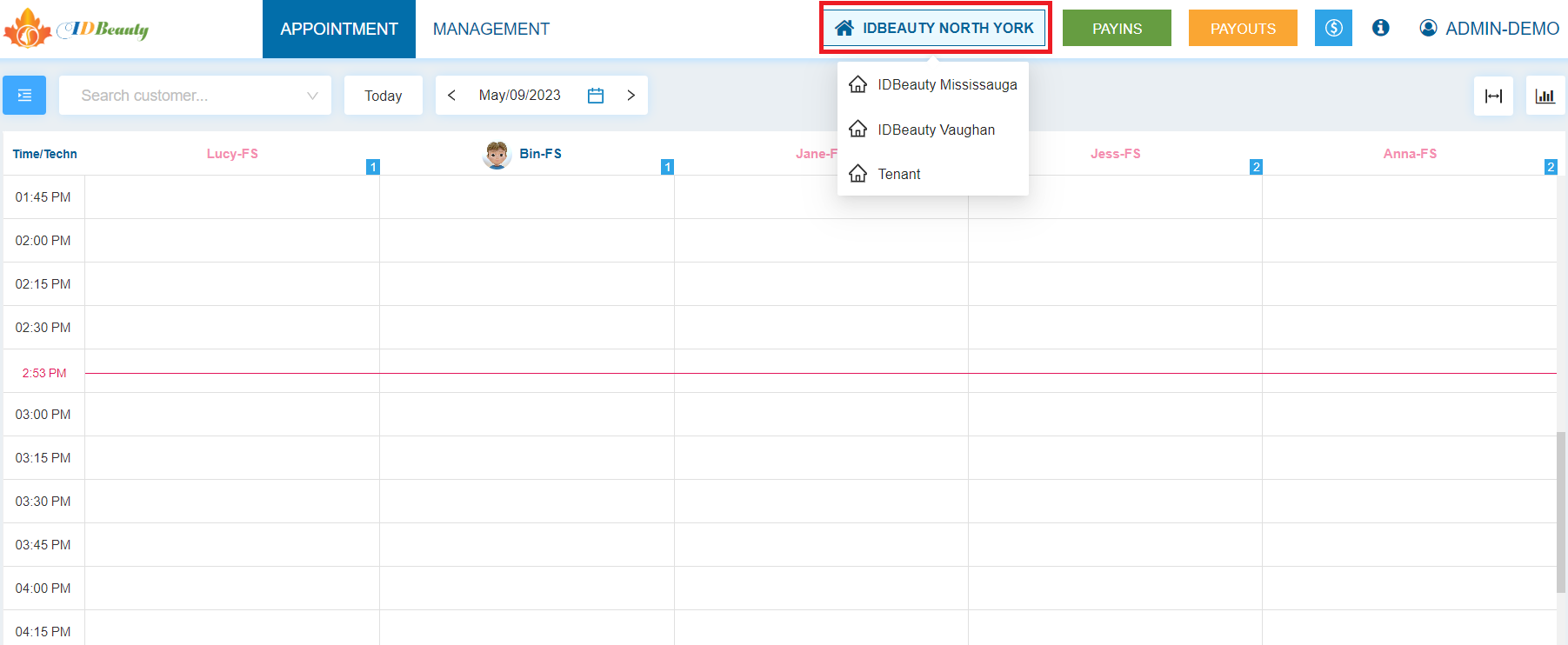Toggle the blue sidebar list menu icon
Viewport: 1568px width, 645px height.
pos(24,96)
